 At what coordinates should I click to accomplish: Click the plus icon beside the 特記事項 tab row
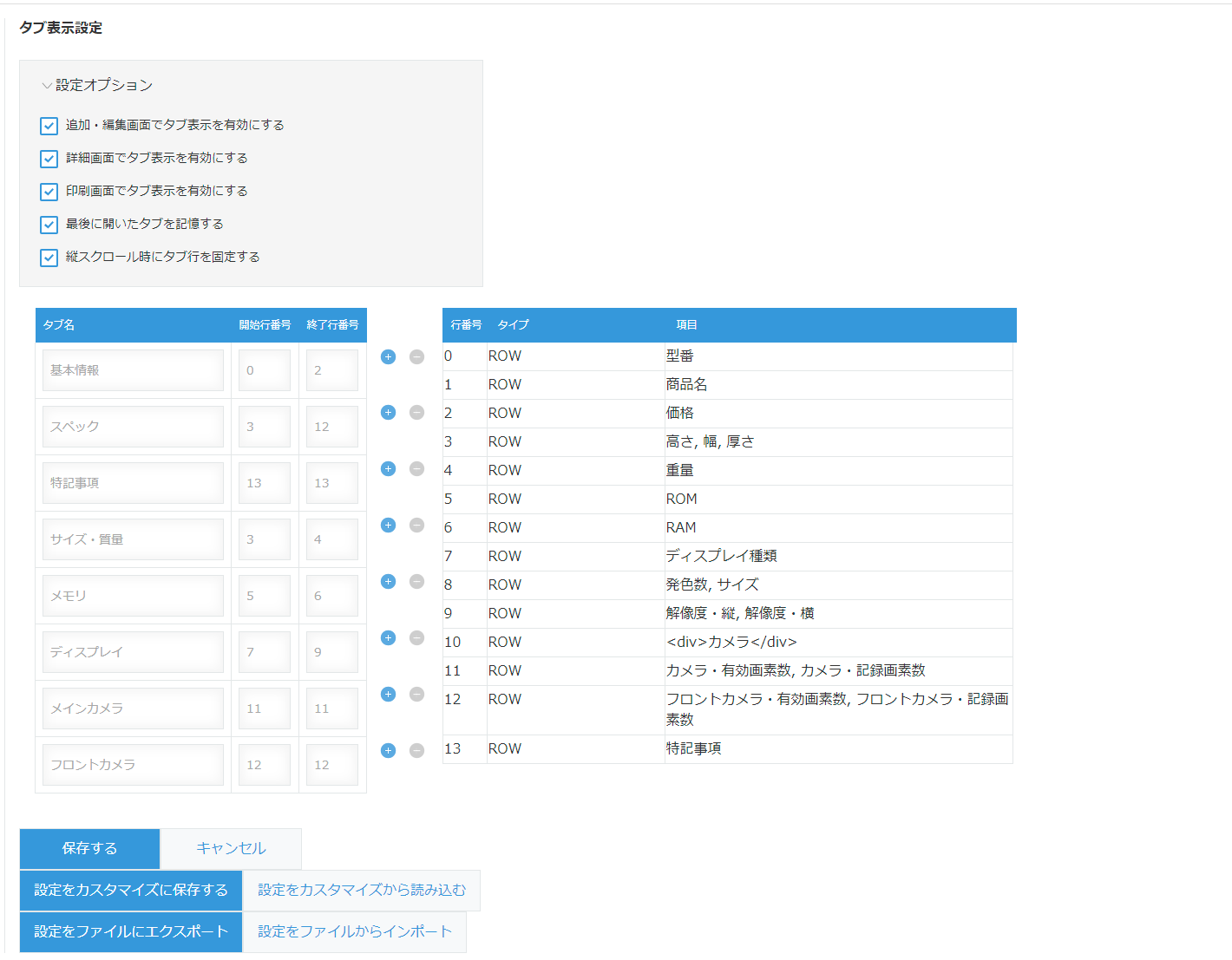tap(388, 469)
